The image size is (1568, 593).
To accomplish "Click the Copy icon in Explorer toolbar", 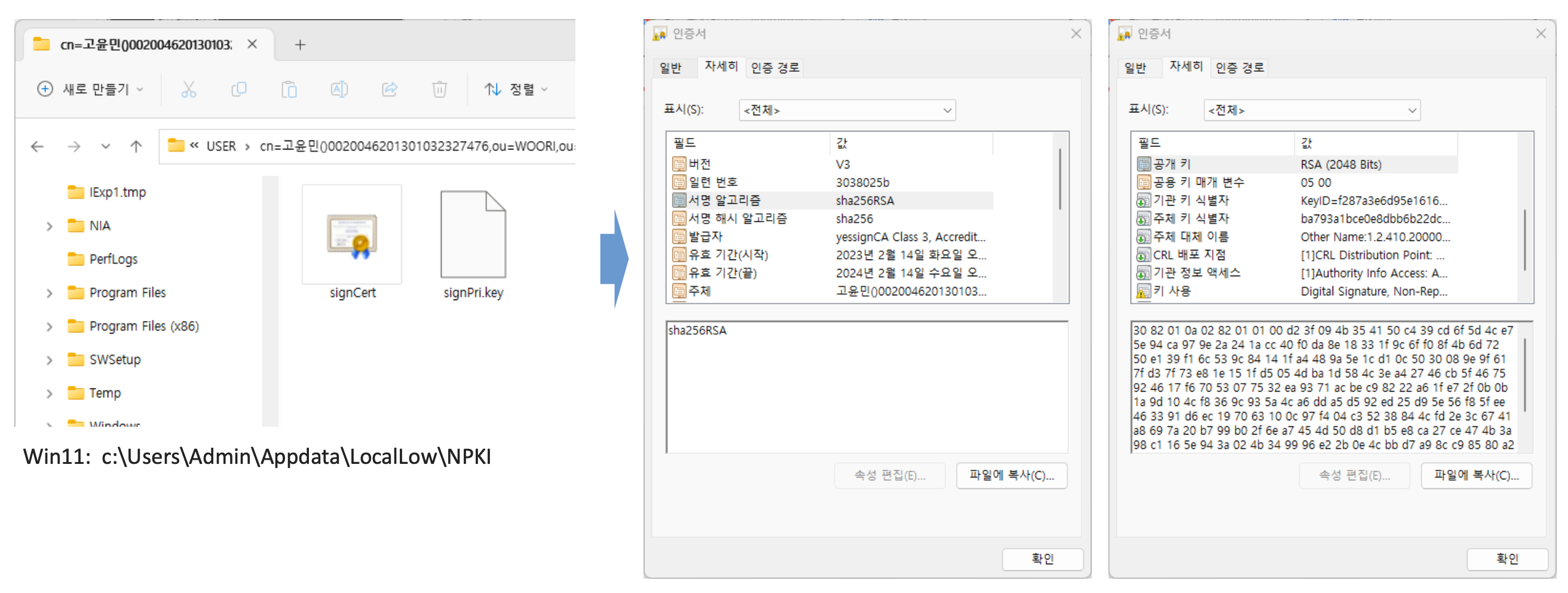I will [238, 90].
